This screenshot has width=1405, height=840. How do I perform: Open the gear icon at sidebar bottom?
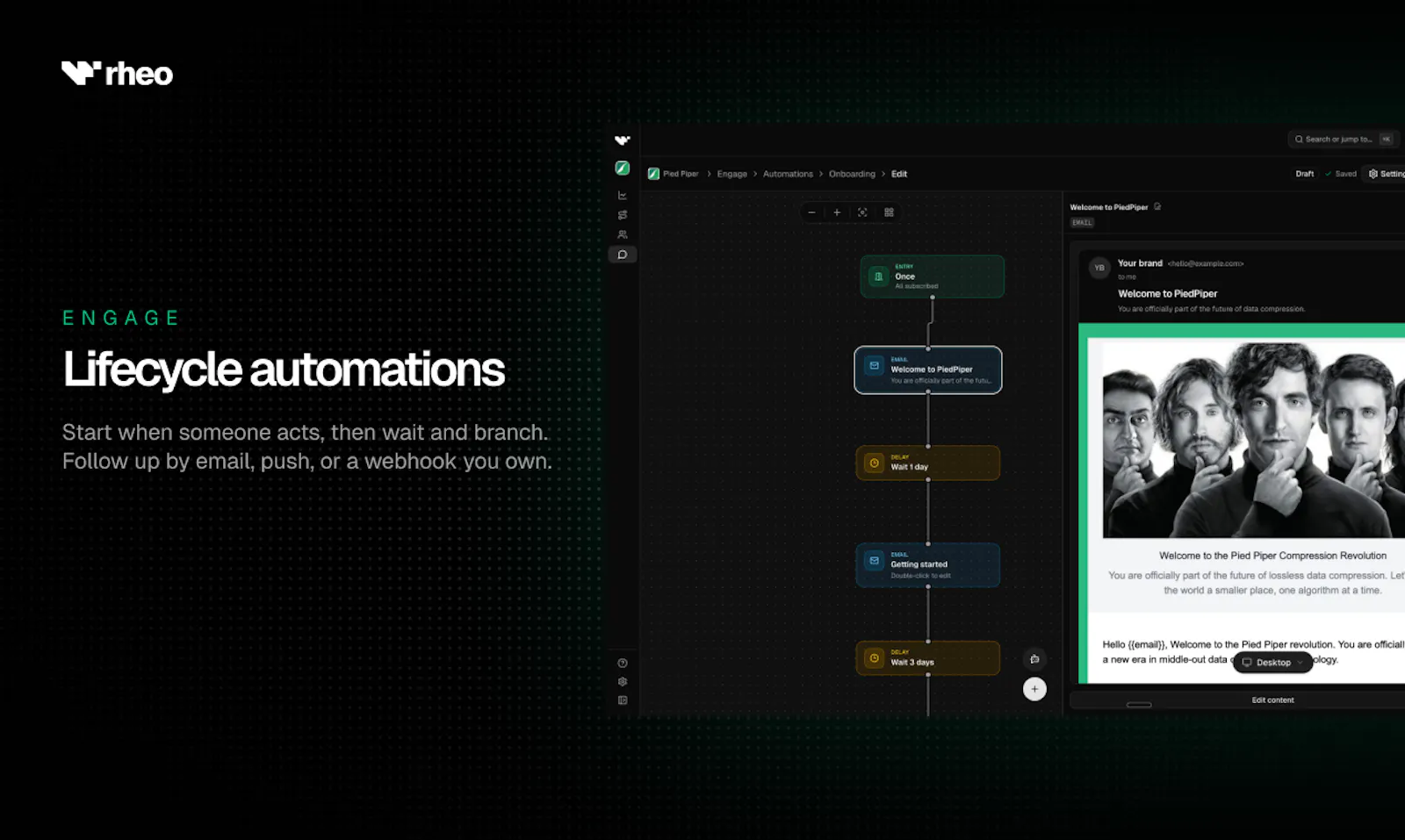pos(623,682)
